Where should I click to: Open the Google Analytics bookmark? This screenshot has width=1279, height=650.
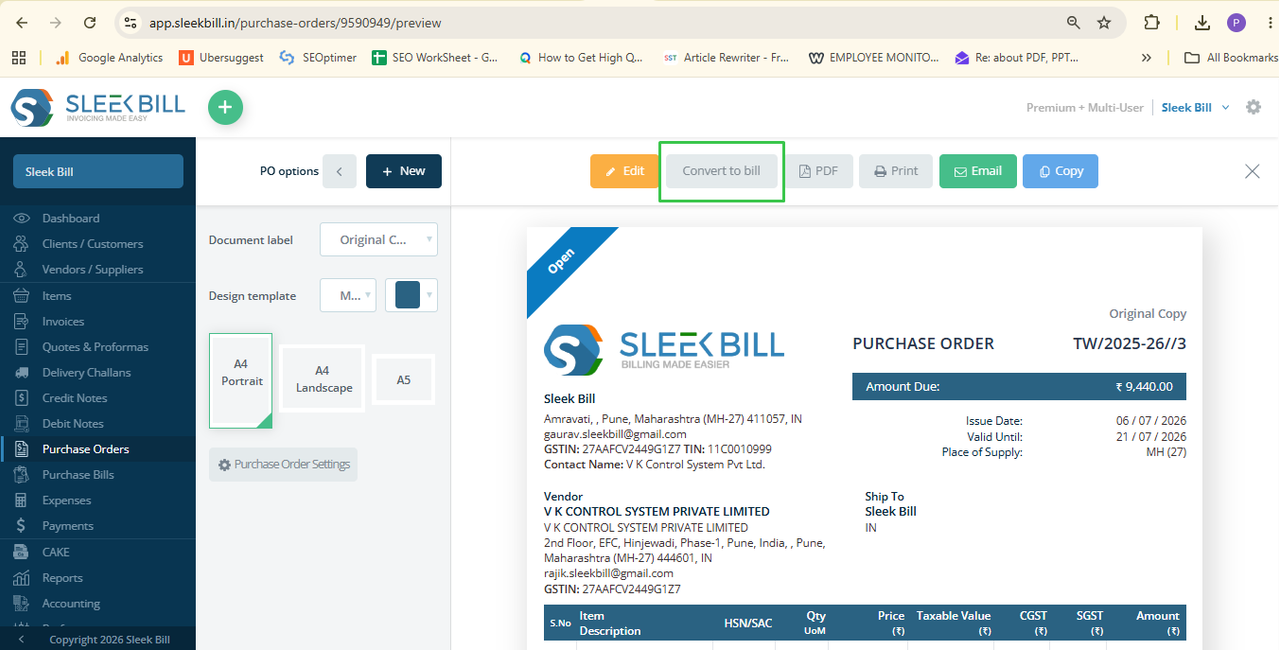point(109,58)
